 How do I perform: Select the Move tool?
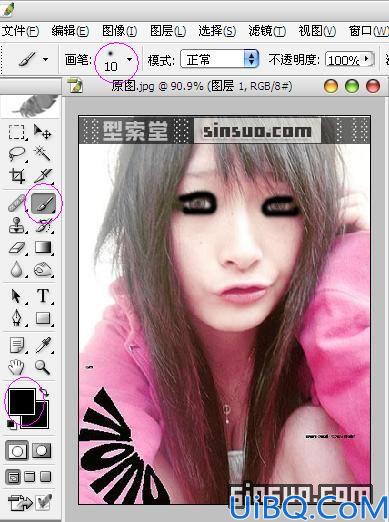(42, 132)
